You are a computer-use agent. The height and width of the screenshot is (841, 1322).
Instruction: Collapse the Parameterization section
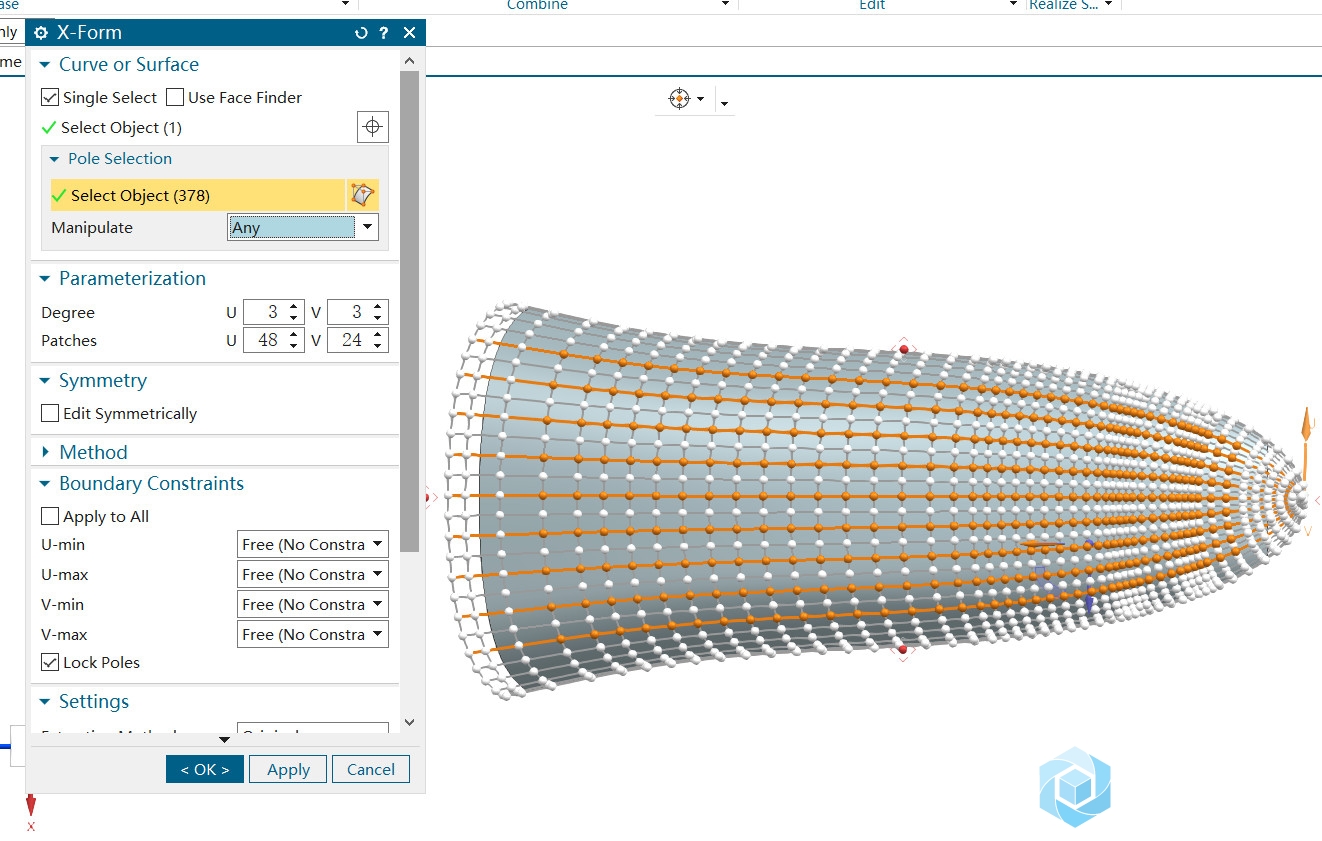[45, 279]
